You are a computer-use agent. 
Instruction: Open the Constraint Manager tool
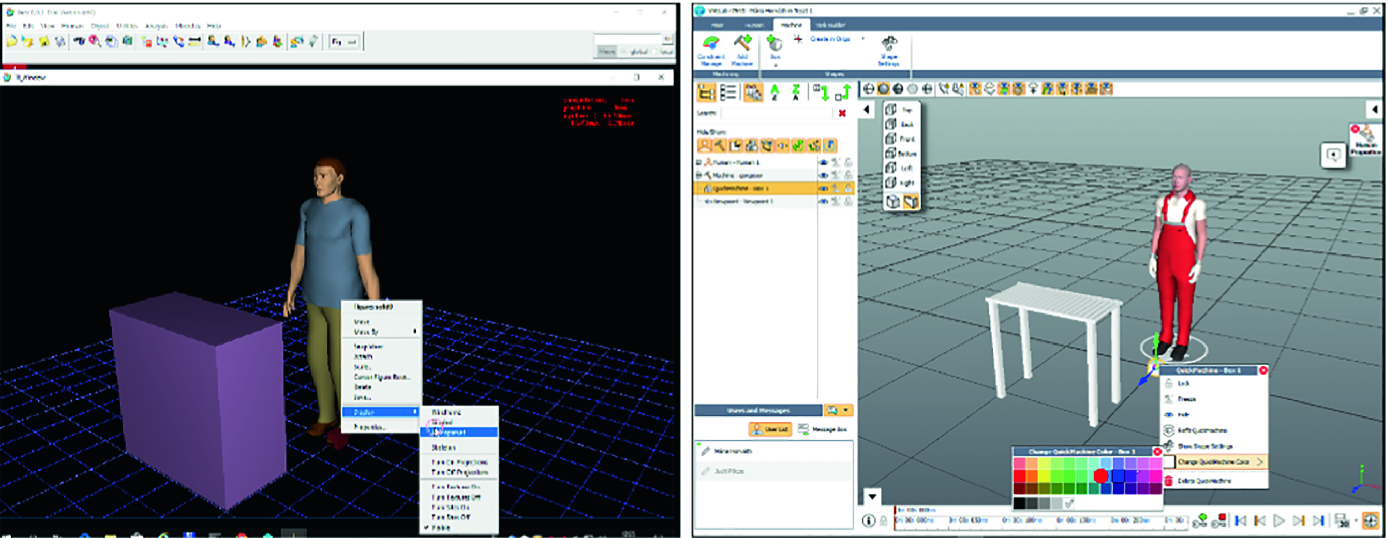coord(710,45)
